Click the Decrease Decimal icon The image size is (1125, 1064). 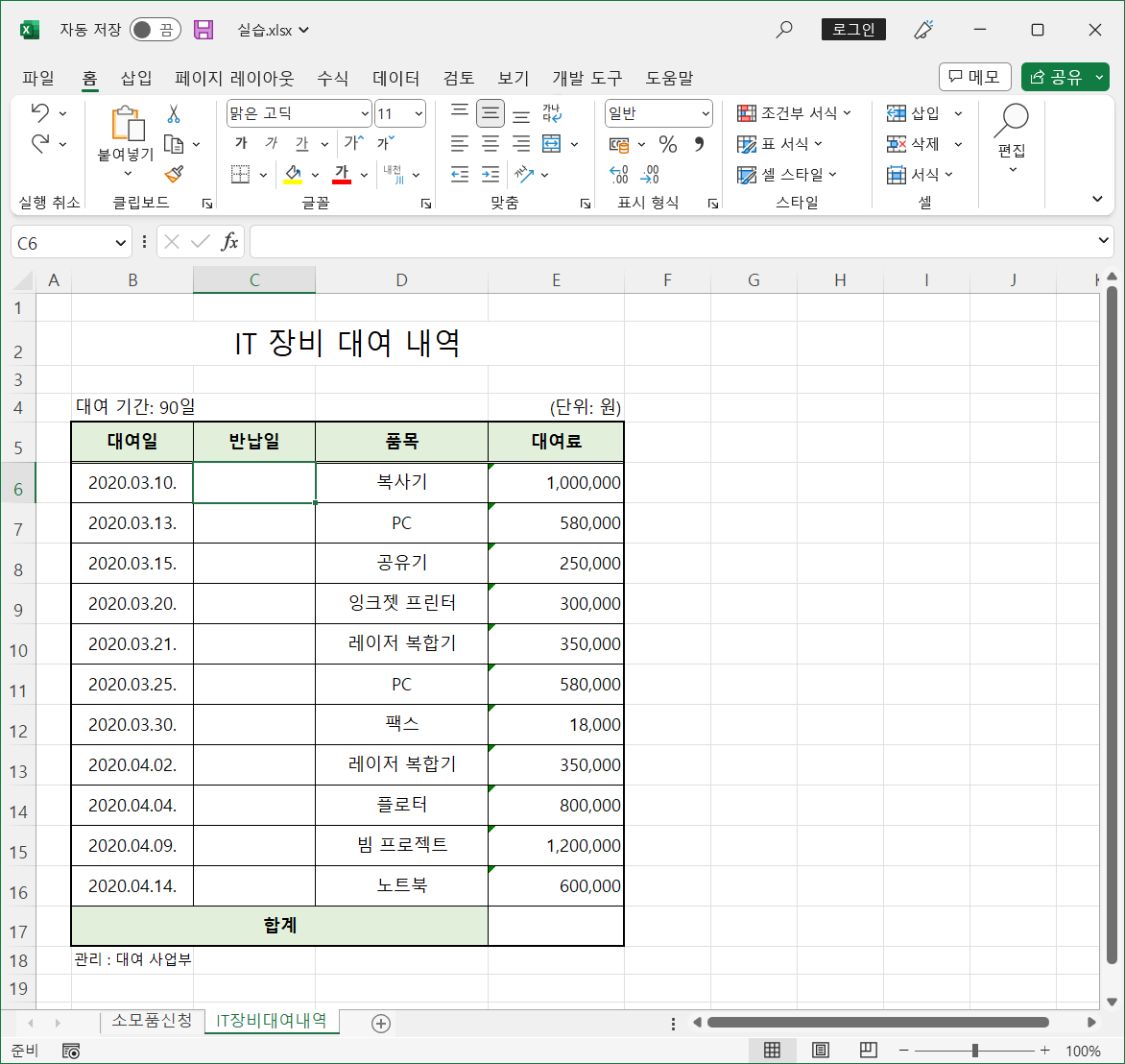pyautogui.click(x=650, y=175)
